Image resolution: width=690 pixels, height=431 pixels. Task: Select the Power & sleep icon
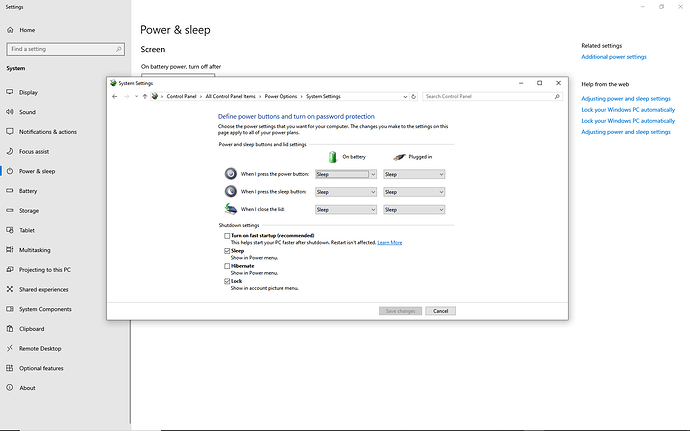[10, 171]
